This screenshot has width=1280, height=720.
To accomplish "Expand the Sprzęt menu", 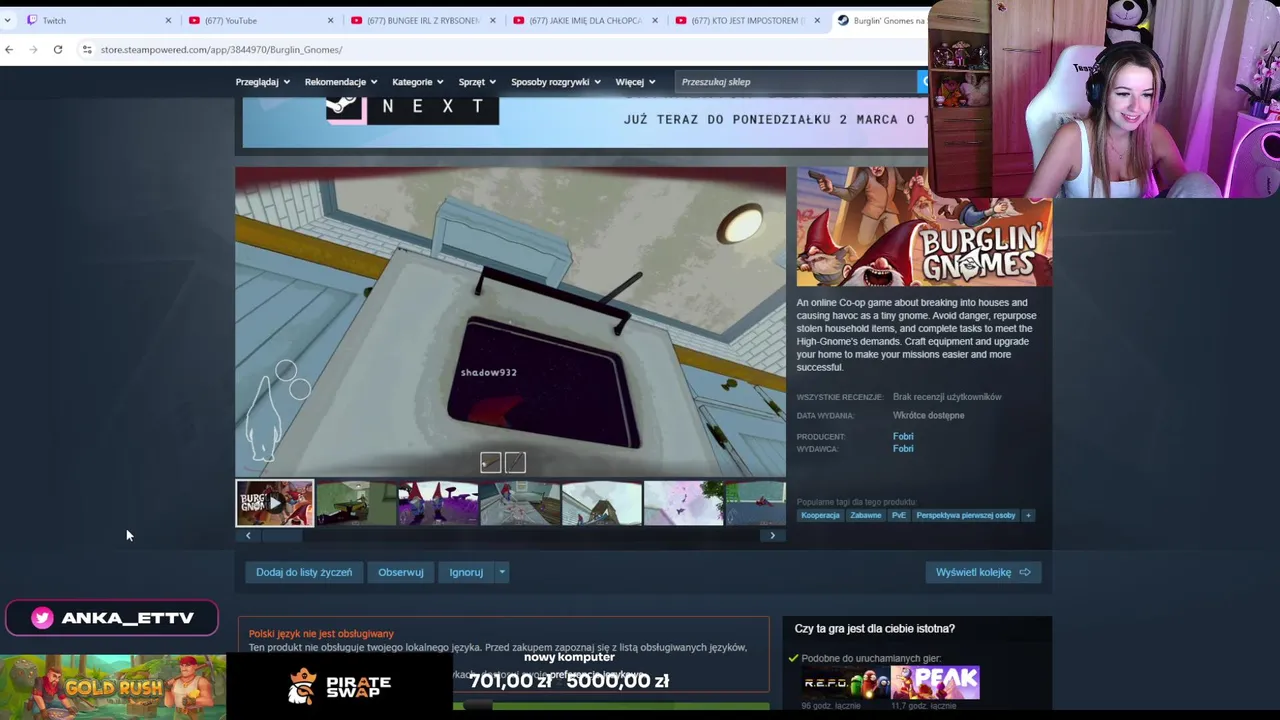I will 477,82.
